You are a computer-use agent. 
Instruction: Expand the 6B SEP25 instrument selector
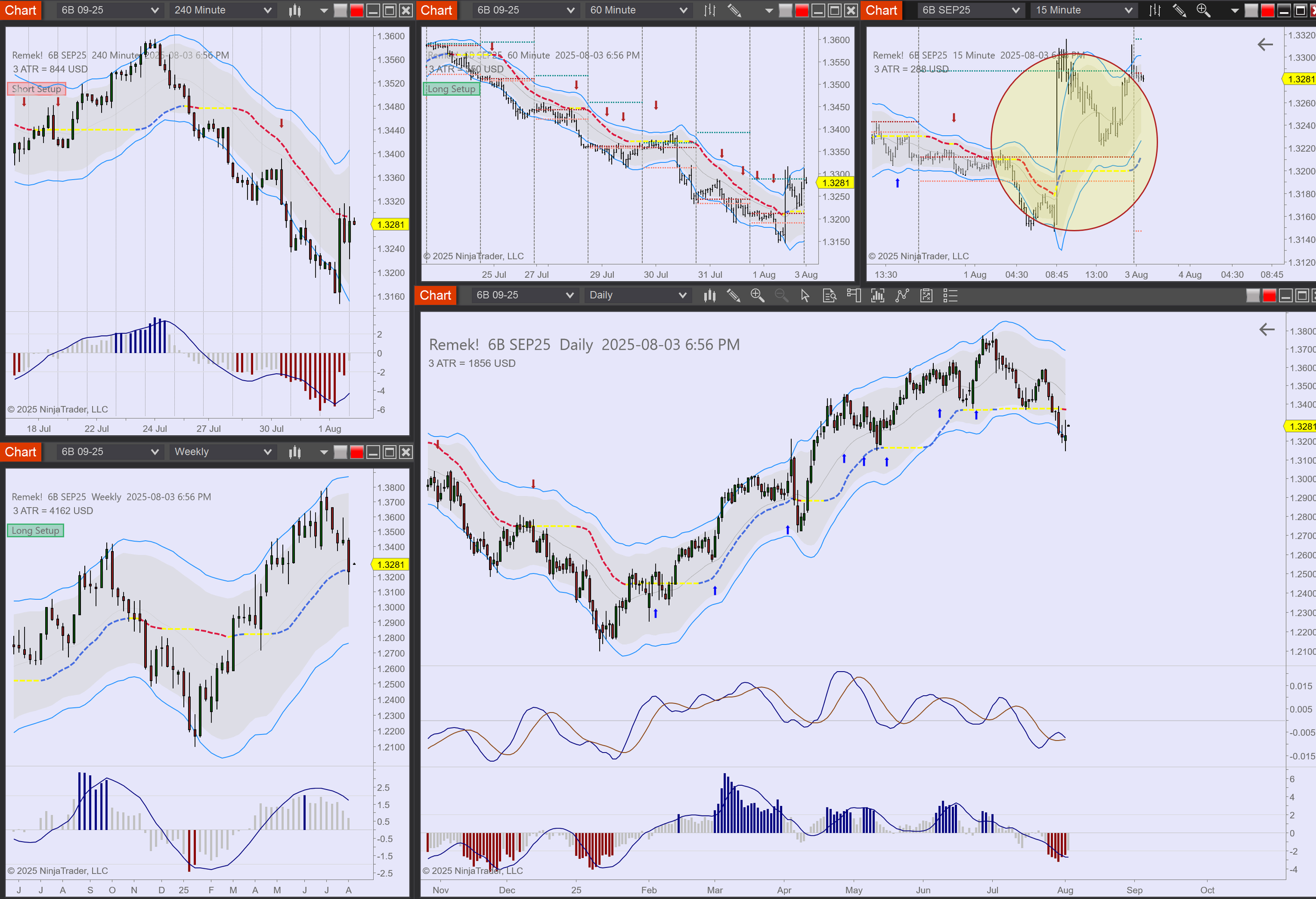971,10
